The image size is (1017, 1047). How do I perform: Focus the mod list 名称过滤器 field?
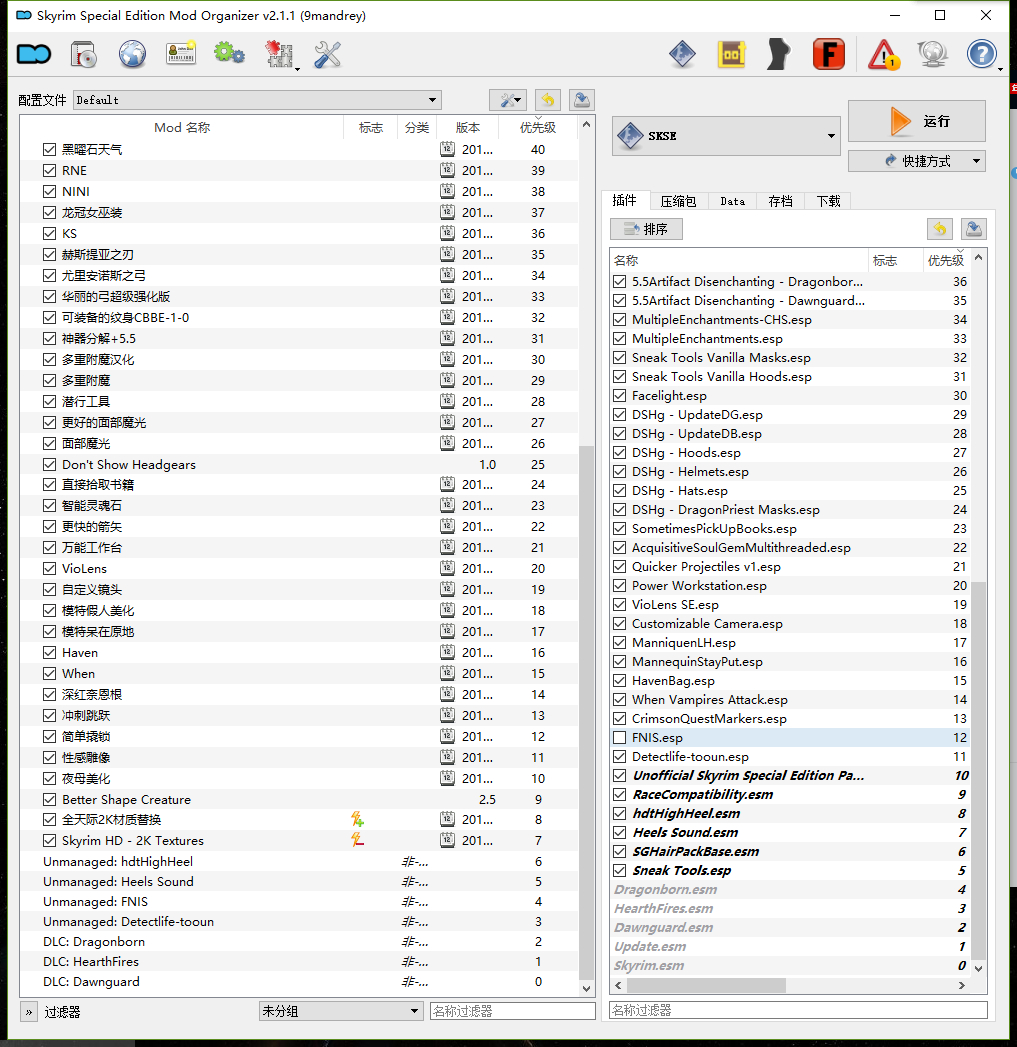tap(512, 1011)
